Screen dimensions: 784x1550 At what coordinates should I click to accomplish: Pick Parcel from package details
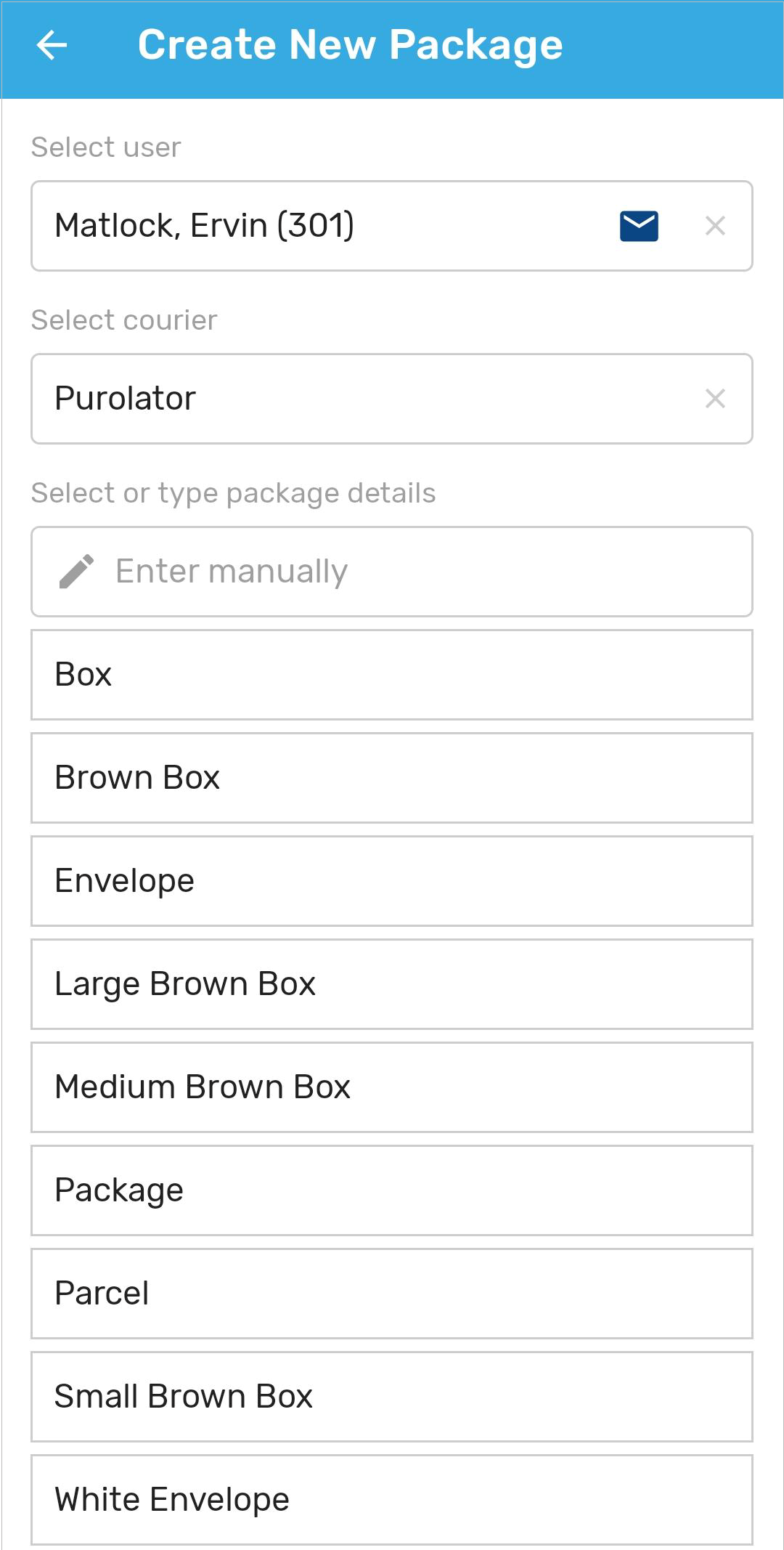click(x=392, y=1294)
